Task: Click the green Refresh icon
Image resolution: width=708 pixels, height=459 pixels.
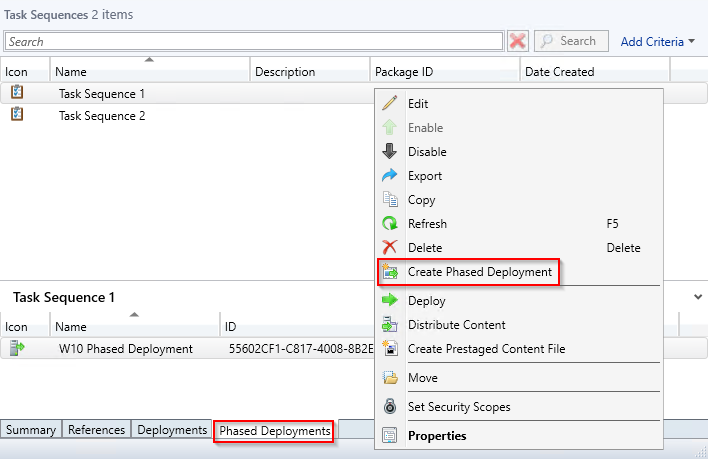Action: click(x=390, y=224)
